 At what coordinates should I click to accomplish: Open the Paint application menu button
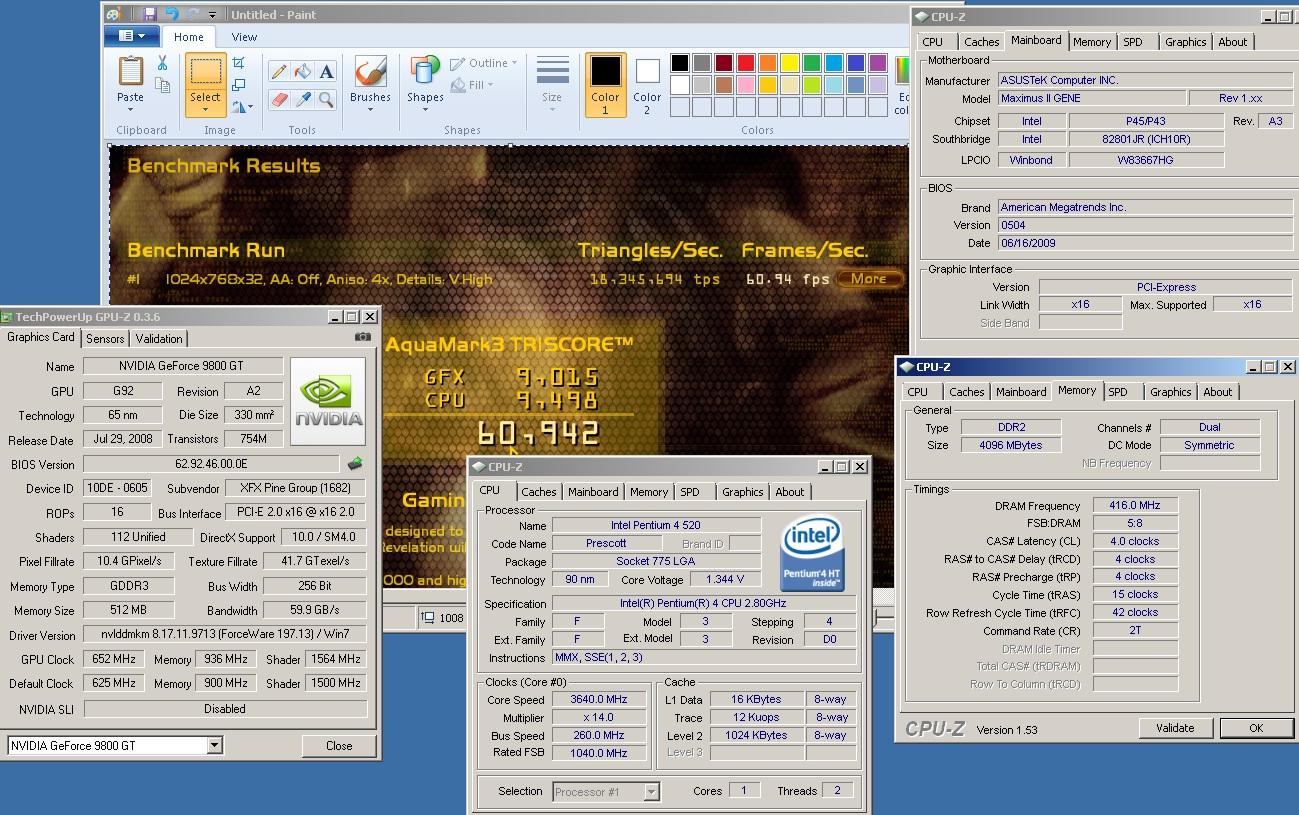click(131, 37)
